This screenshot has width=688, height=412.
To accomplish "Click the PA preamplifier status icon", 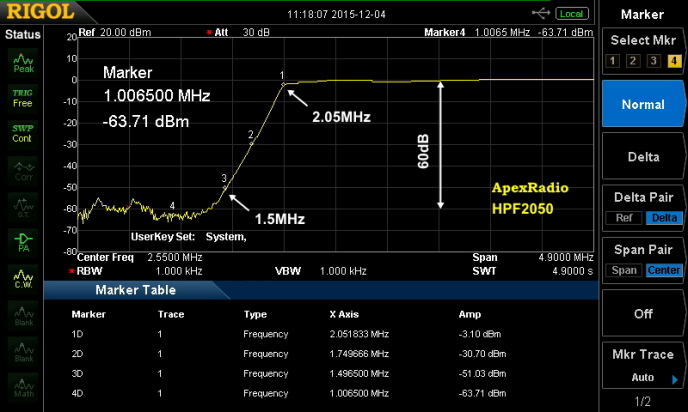I will coord(21,240).
